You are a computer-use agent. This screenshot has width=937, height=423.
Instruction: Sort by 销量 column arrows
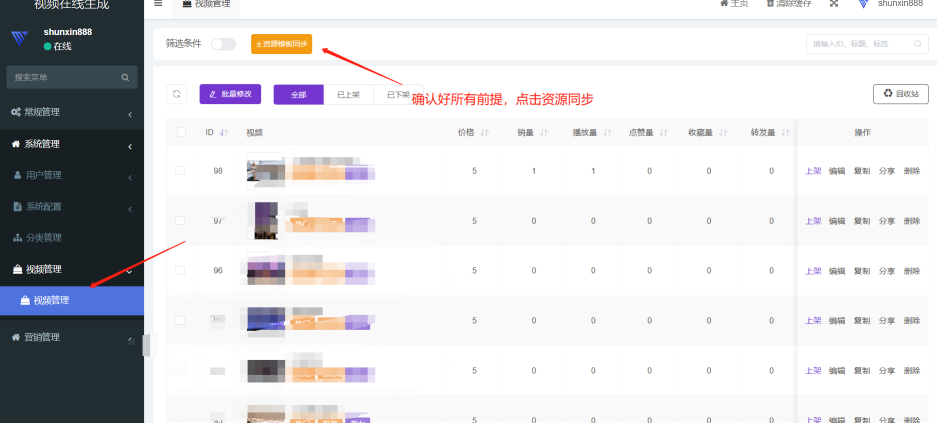click(544, 133)
